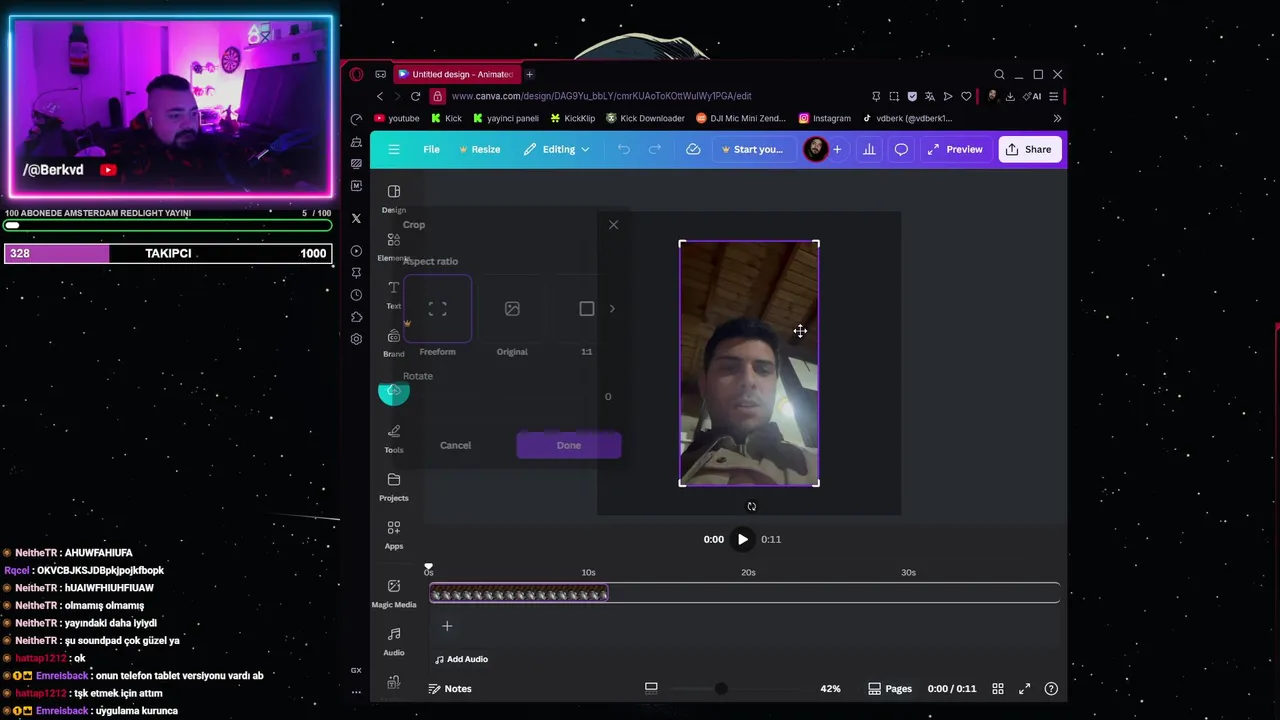This screenshot has width=1280, height=720.
Task: Undo the last action in Canva
Action: (624, 149)
